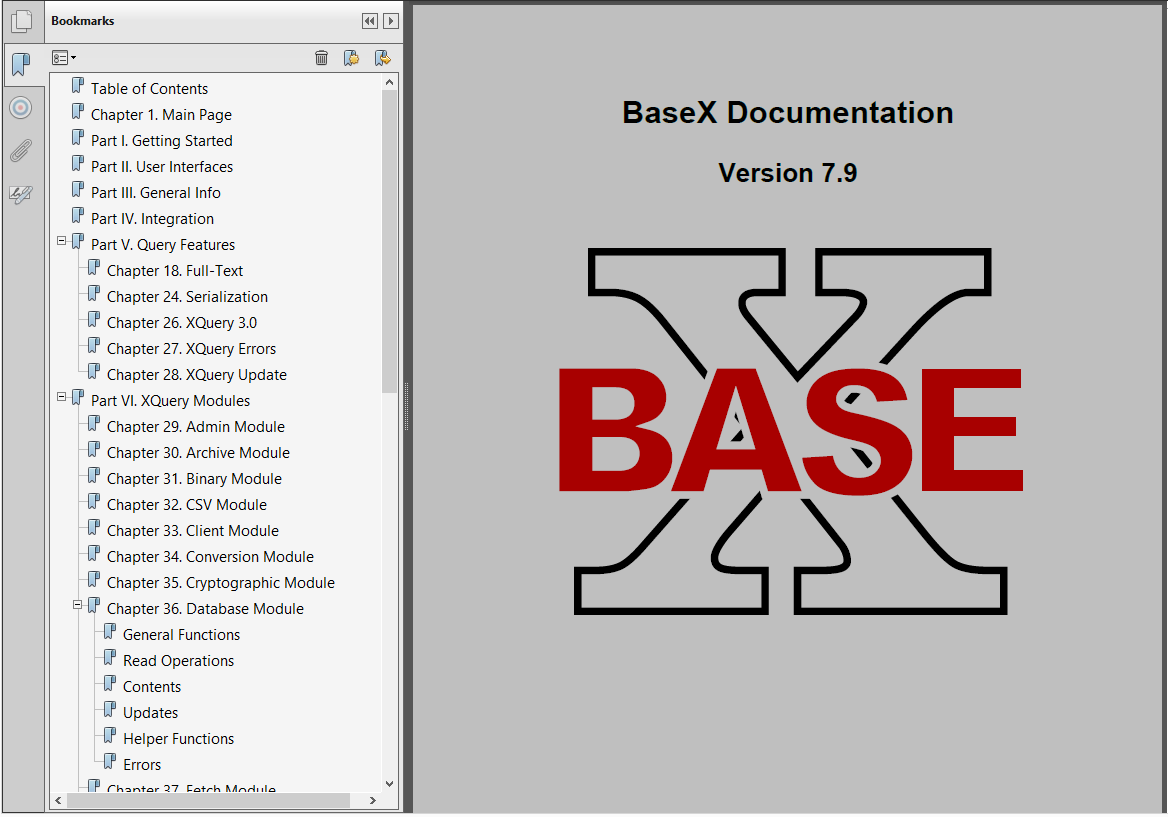
Task: Click the horizontal scrollbar thumb in bookmarks
Action: [209, 801]
